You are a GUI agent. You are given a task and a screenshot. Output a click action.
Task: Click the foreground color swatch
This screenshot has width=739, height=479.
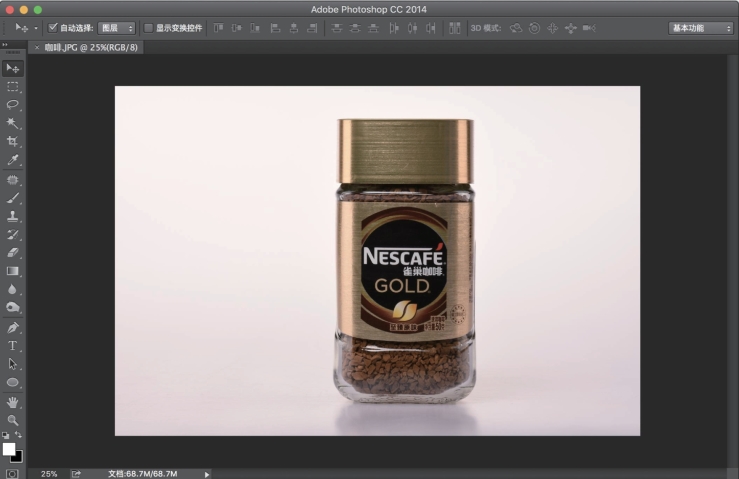[8, 448]
